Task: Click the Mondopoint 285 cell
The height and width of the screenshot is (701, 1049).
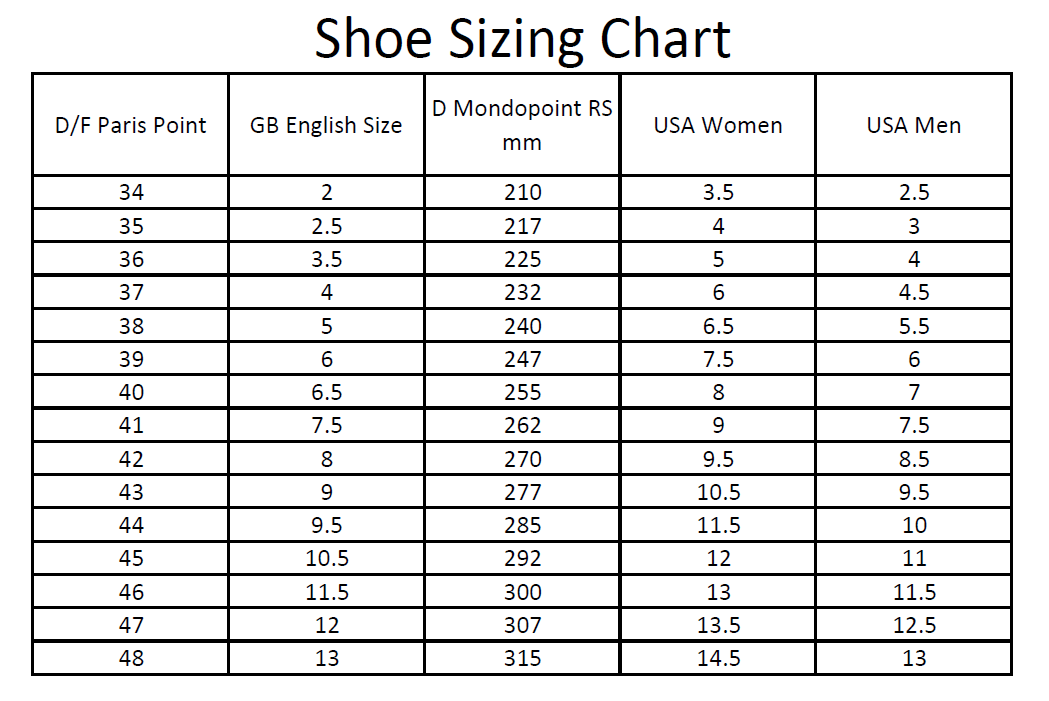Action: pos(522,525)
